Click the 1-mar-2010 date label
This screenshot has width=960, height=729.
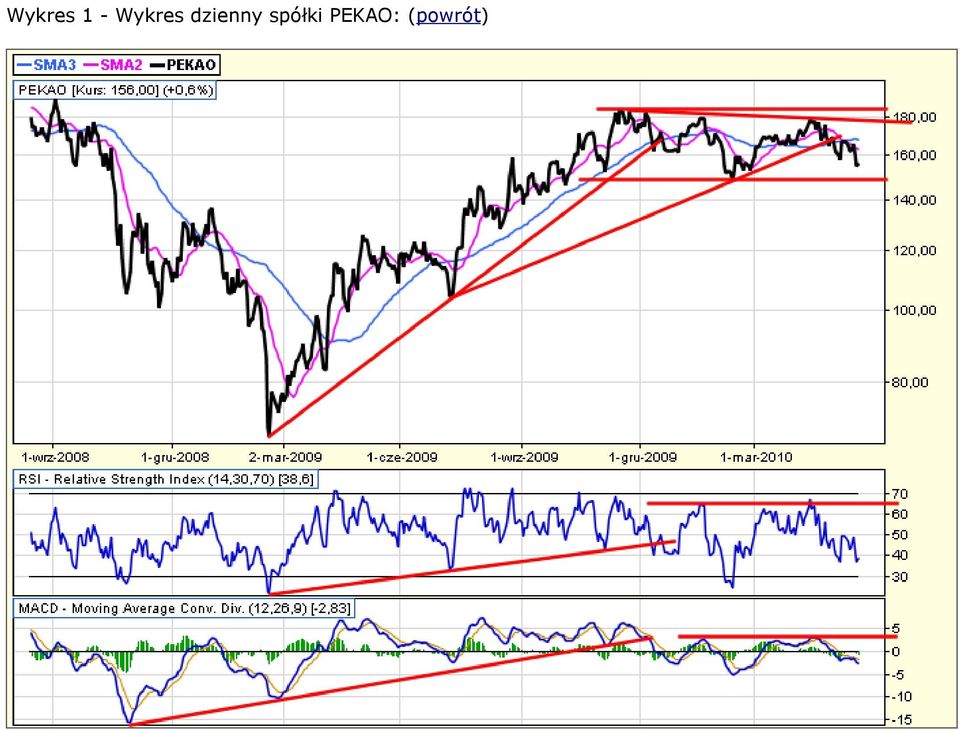756,457
